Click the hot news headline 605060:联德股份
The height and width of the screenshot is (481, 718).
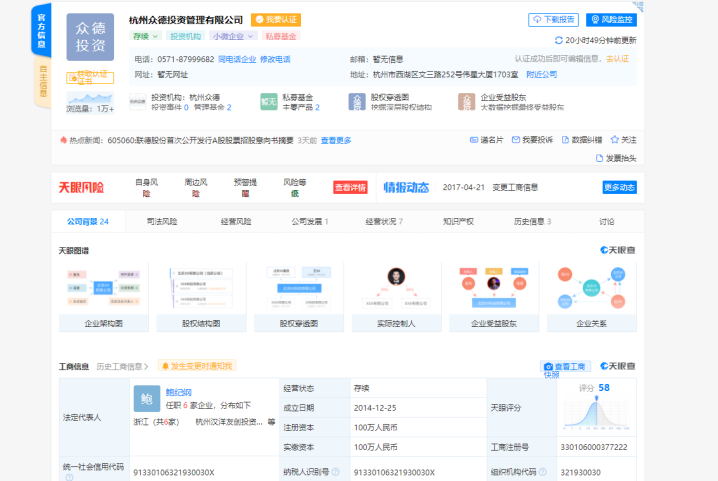[x=200, y=140]
